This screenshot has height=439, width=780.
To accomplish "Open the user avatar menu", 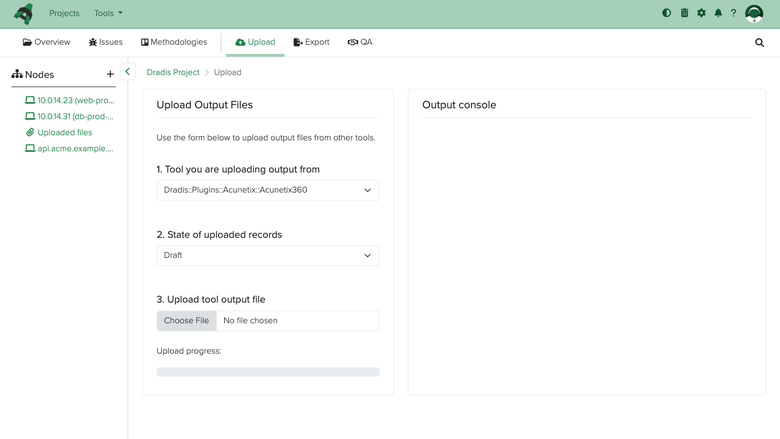I will 754,13.
